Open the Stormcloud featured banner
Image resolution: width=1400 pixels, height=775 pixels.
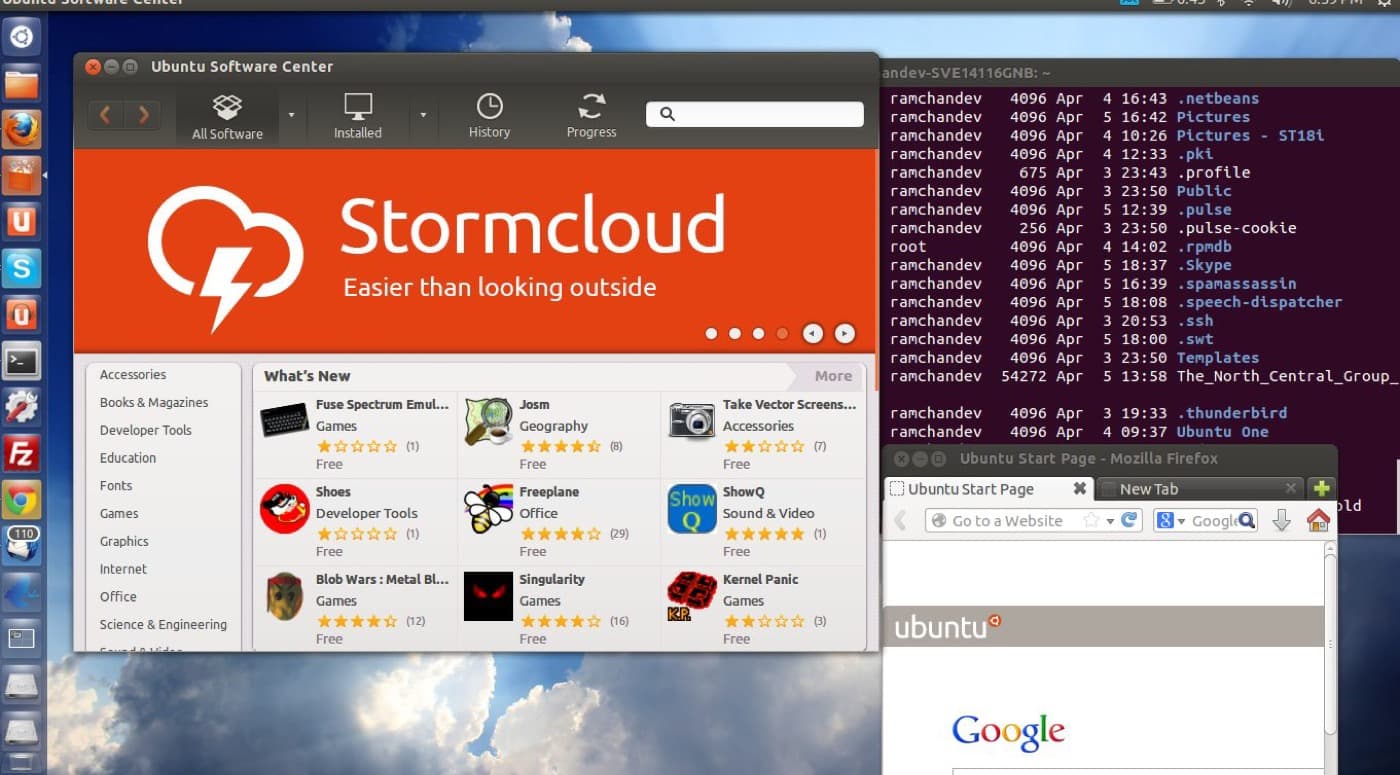tap(475, 251)
